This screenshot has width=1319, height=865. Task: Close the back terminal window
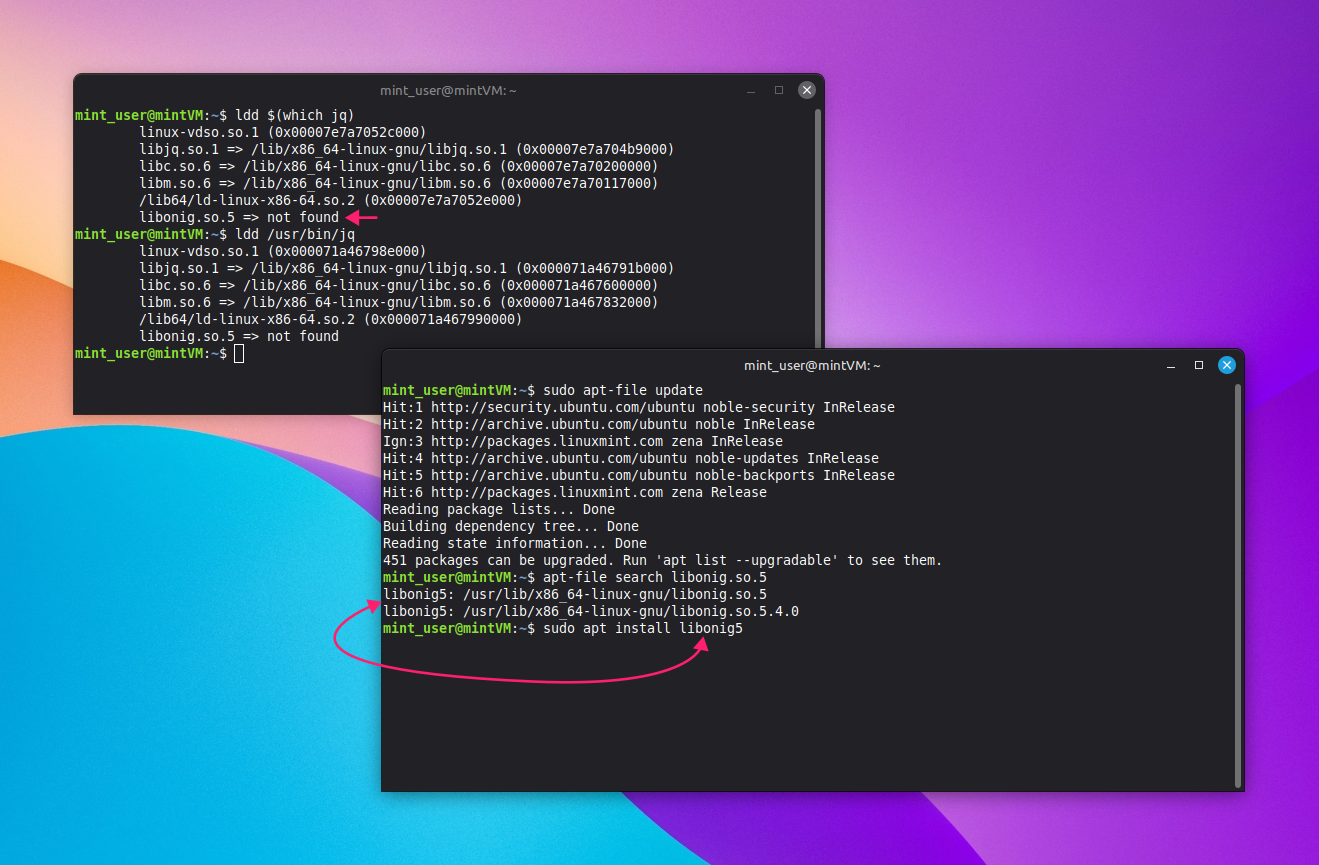pos(807,90)
